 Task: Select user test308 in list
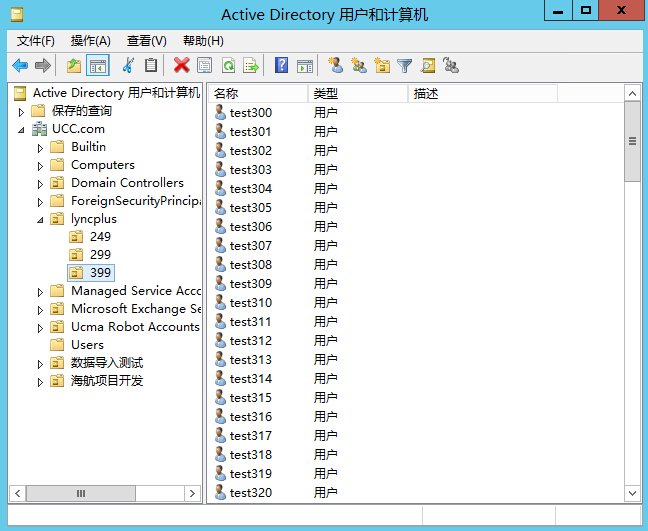250,264
